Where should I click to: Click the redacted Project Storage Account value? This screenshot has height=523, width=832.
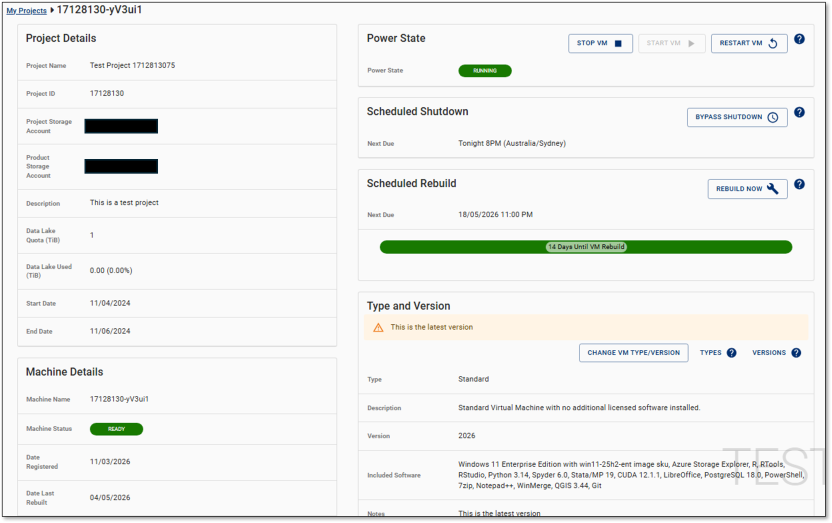click(x=121, y=126)
